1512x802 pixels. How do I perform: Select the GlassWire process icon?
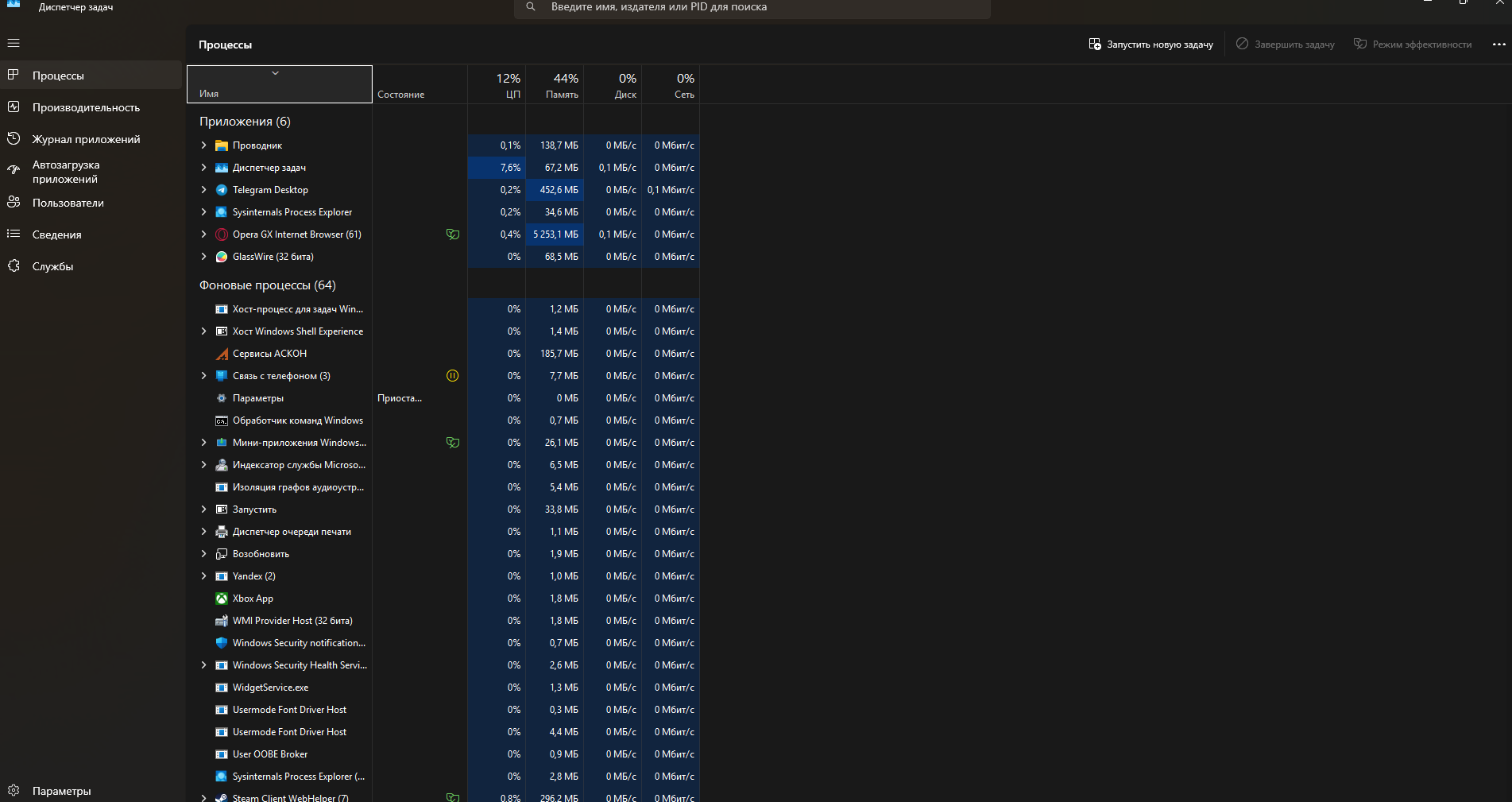pos(222,257)
